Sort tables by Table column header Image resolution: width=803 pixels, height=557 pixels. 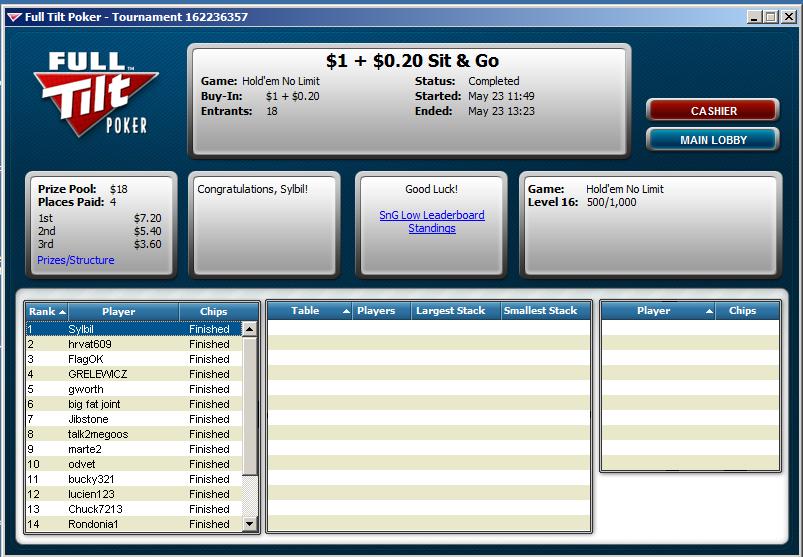pyautogui.click(x=309, y=311)
